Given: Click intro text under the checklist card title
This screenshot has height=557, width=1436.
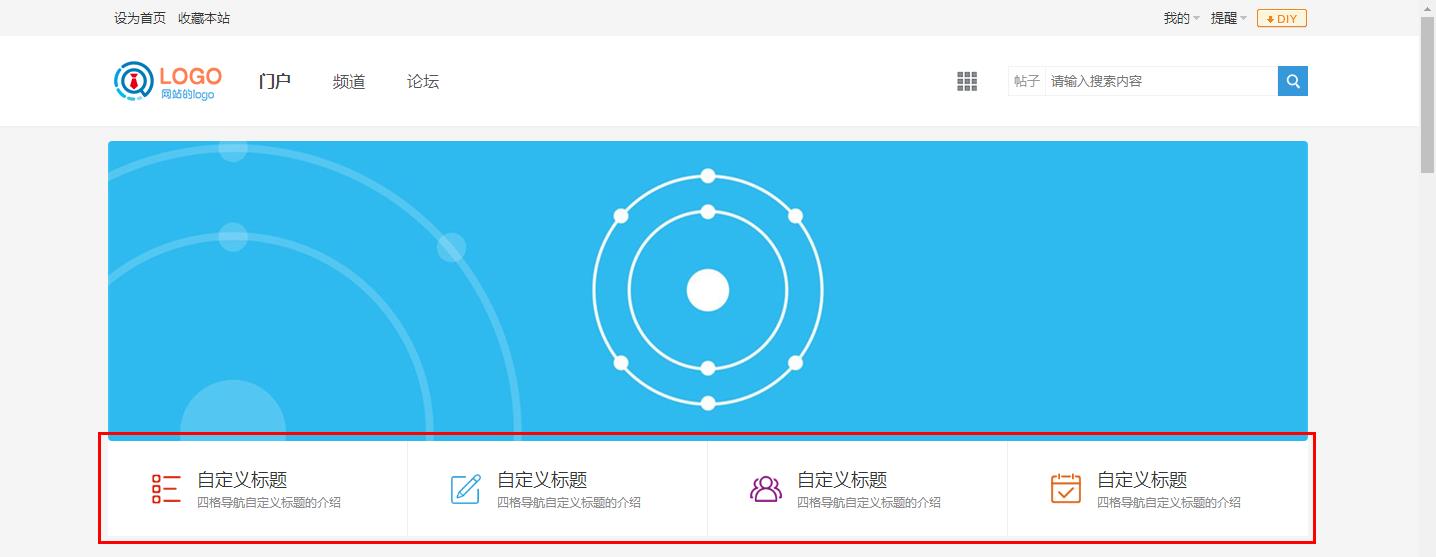Looking at the screenshot, I should (269, 503).
